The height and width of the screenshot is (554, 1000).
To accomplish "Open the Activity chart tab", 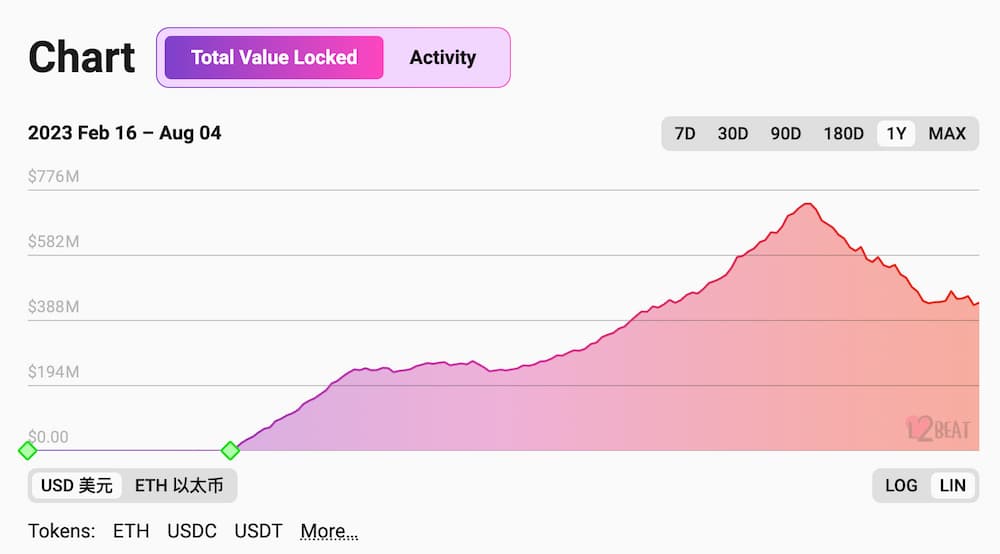I will coord(442,57).
